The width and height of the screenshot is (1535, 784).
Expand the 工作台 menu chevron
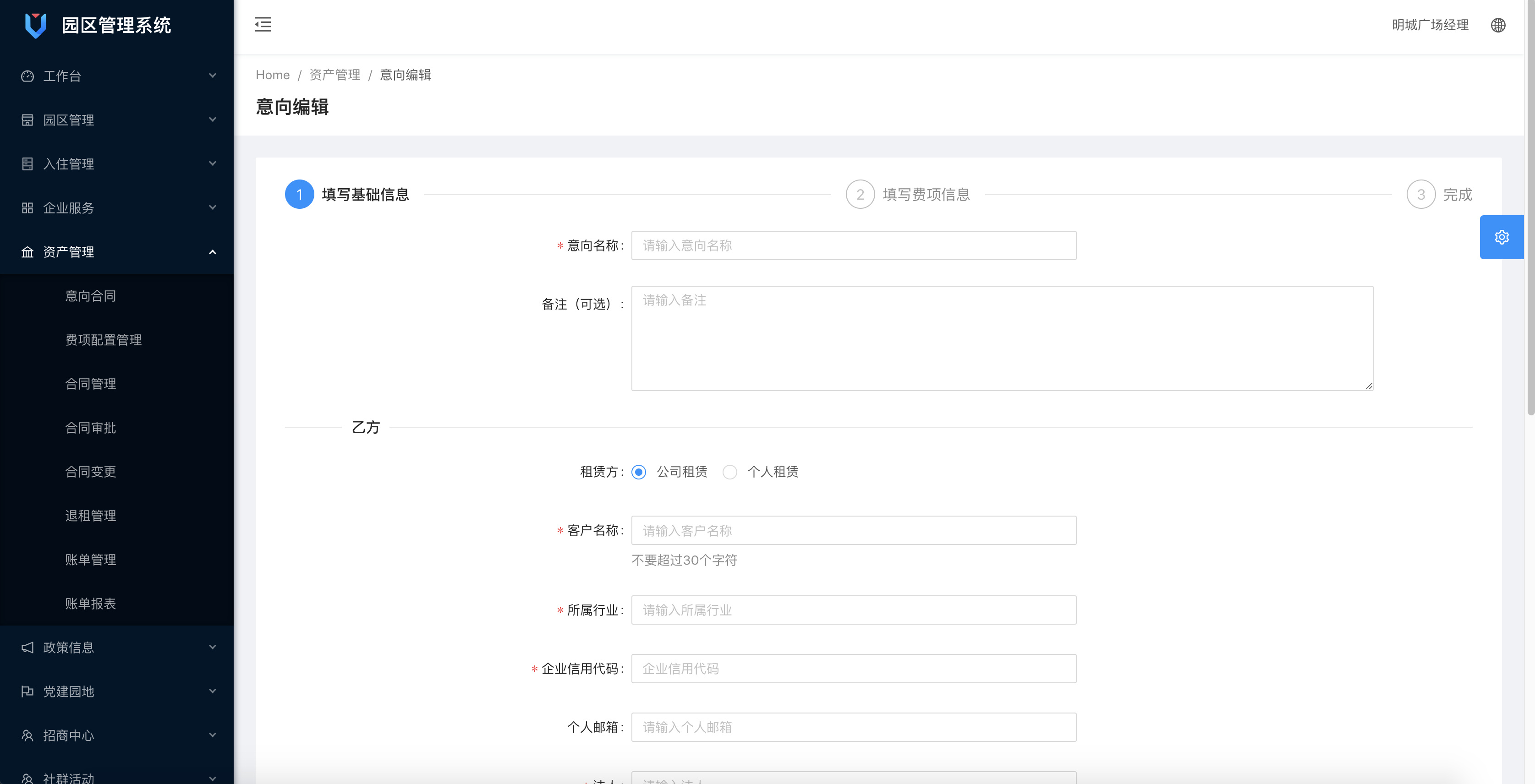(x=212, y=76)
